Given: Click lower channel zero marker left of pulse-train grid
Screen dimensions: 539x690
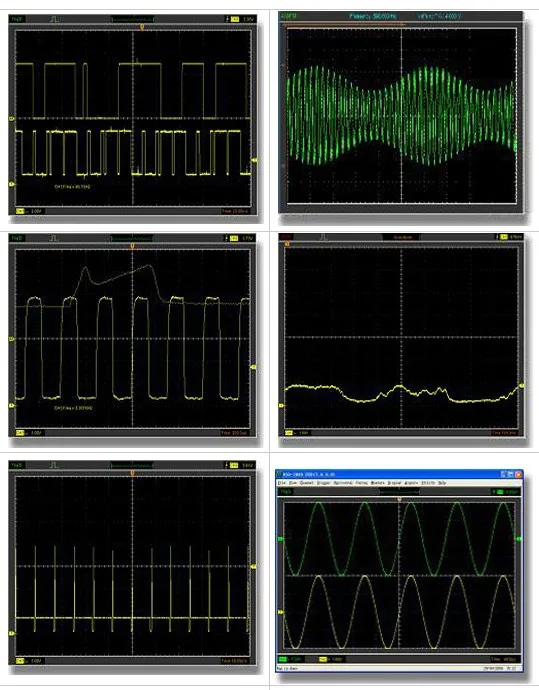Looking at the screenshot, I should click(12, 184).
